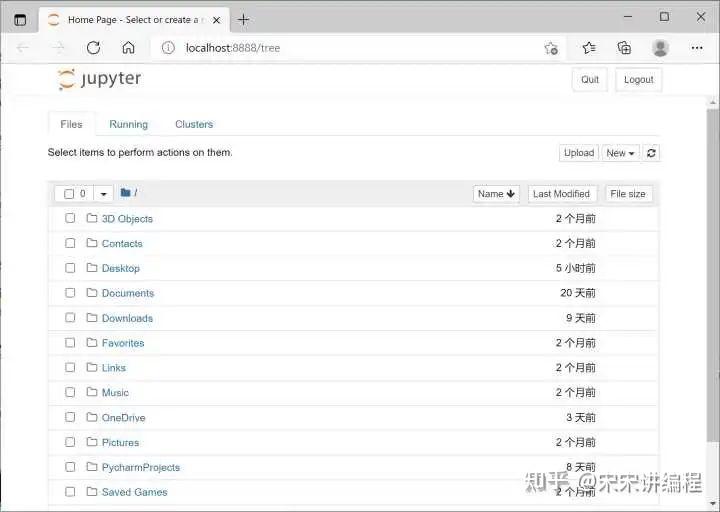Close the Home Page tab
The image size is (720, 512).
[216, 20]
